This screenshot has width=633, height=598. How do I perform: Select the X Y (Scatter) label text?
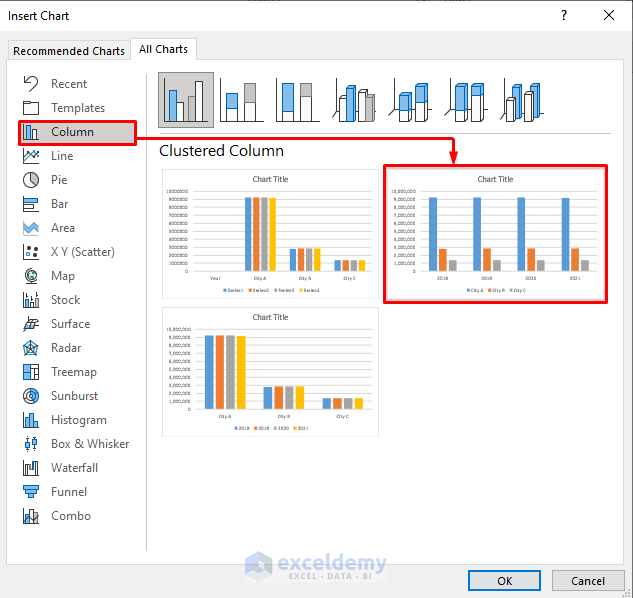[83, 252]
